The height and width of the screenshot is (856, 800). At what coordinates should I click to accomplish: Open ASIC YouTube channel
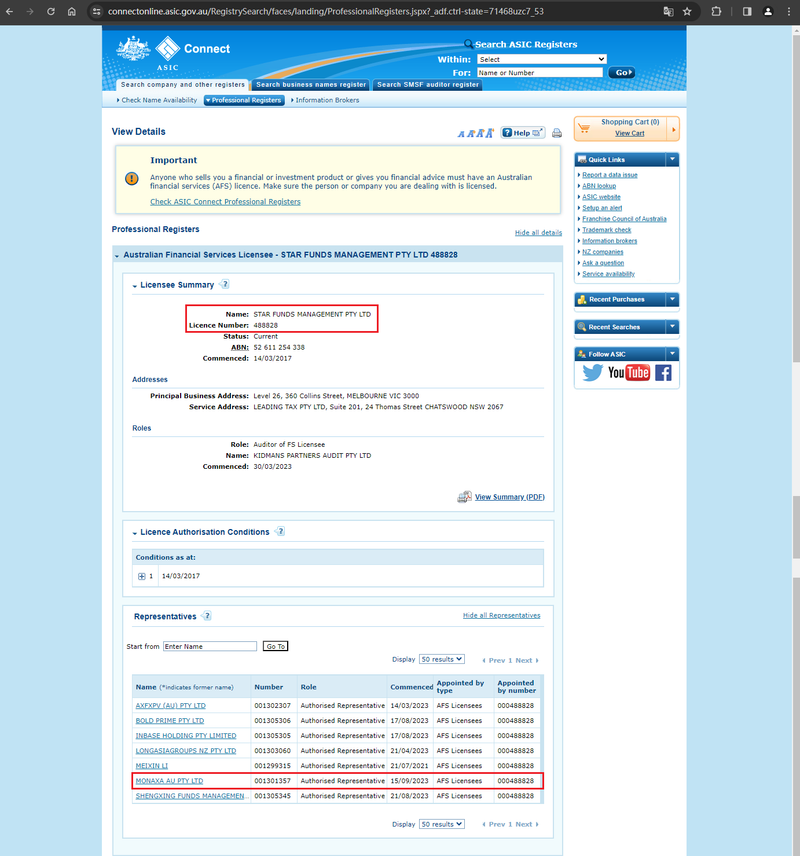(x=629, y=373)
